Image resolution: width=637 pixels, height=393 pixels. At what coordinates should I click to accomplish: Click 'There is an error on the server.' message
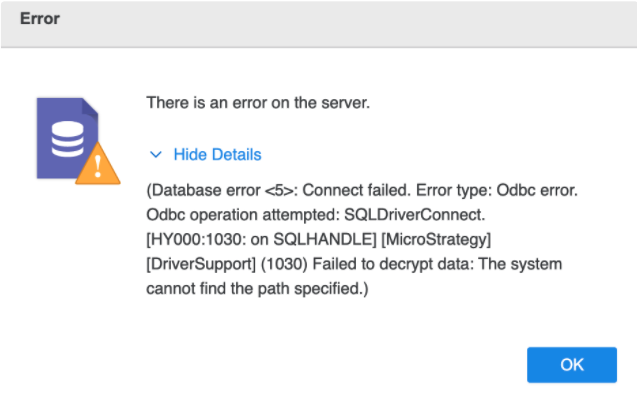tap(258, 103)
